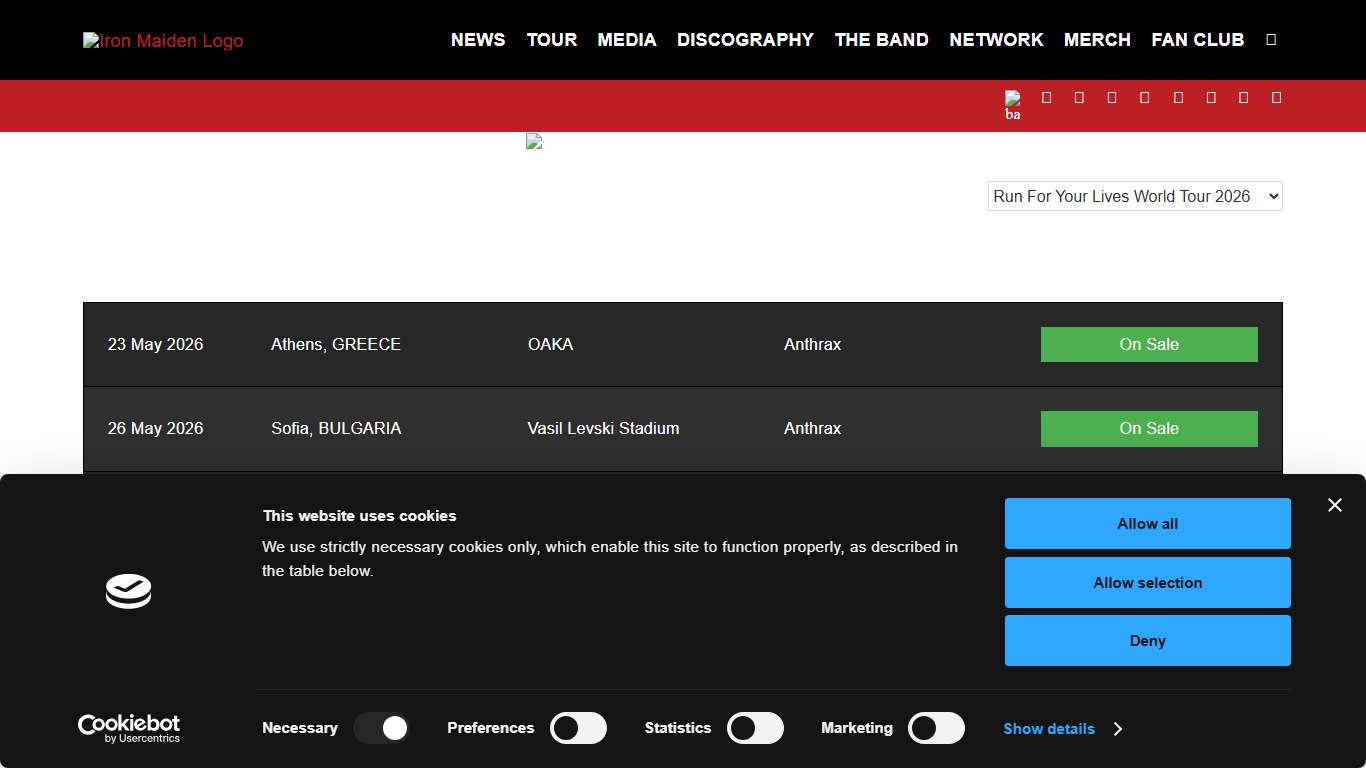
Task: Click the cookie checkmark icon in banner
Action: tap(129, 591)
